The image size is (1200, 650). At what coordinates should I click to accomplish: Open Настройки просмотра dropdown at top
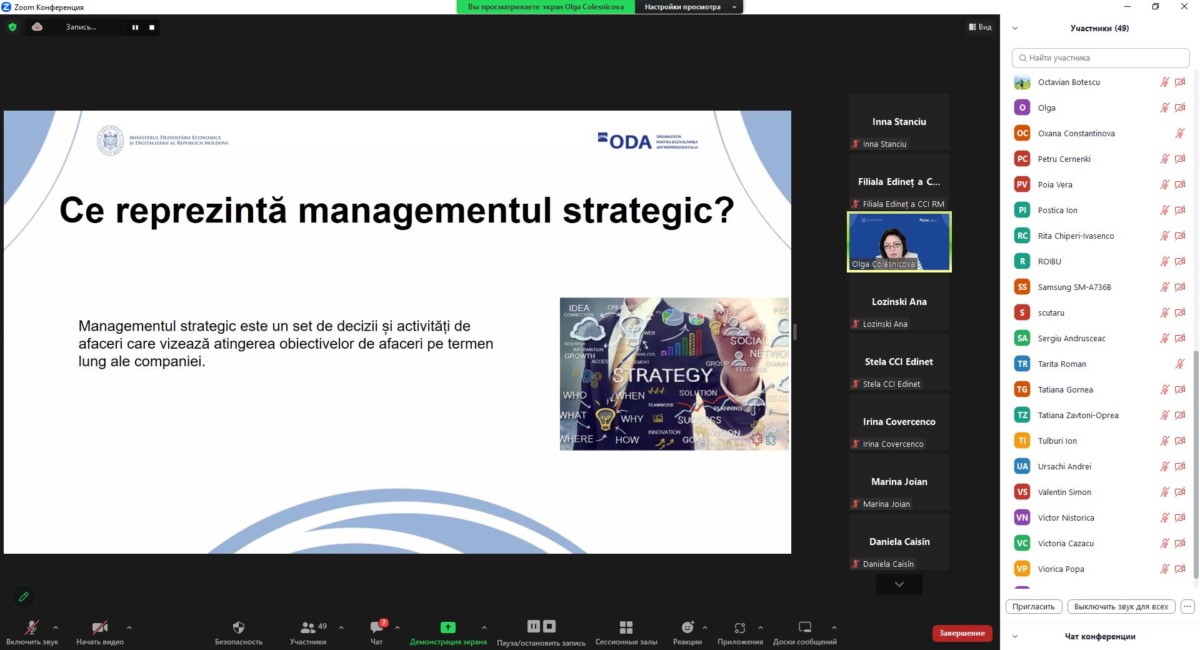coord(690,7)
